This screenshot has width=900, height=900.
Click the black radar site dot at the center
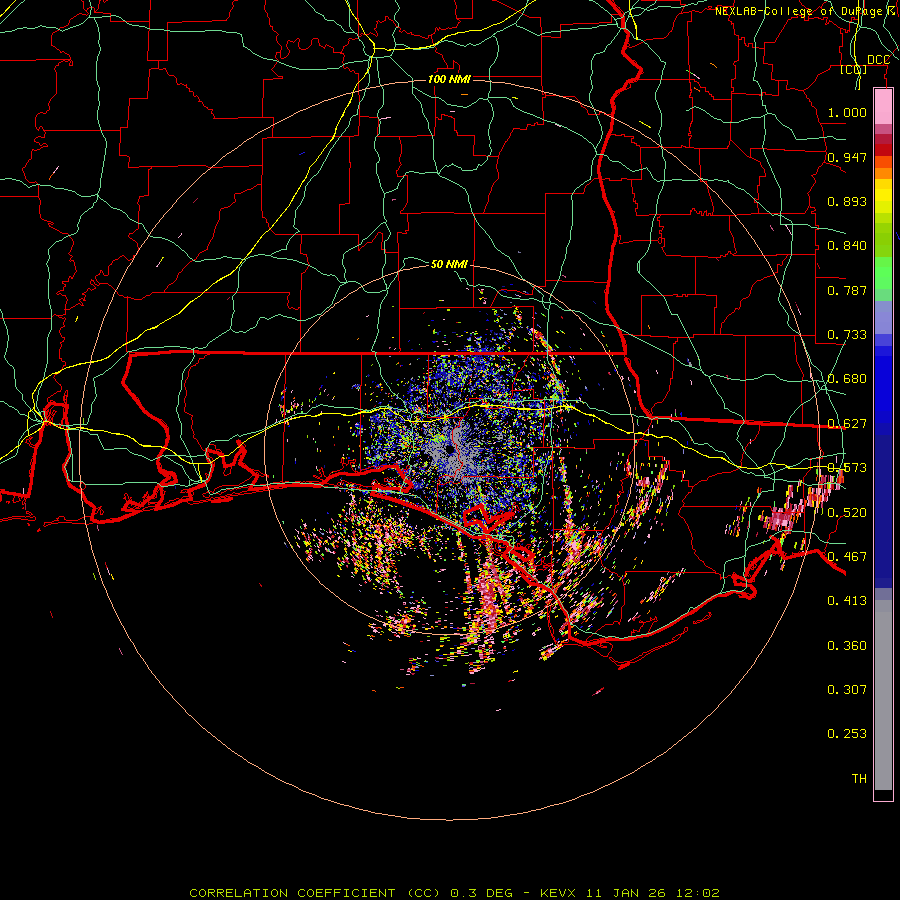[449, 451]
